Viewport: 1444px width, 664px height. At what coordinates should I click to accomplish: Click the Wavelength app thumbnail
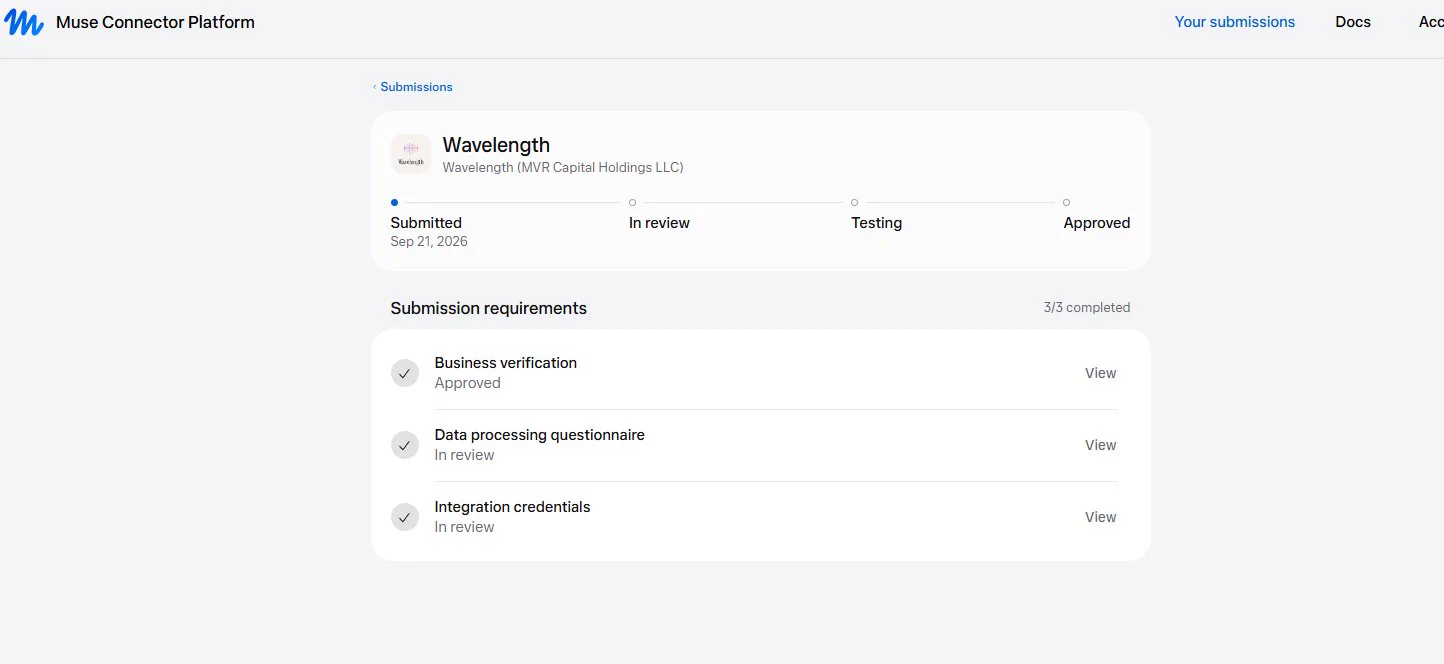pos(411,154)
